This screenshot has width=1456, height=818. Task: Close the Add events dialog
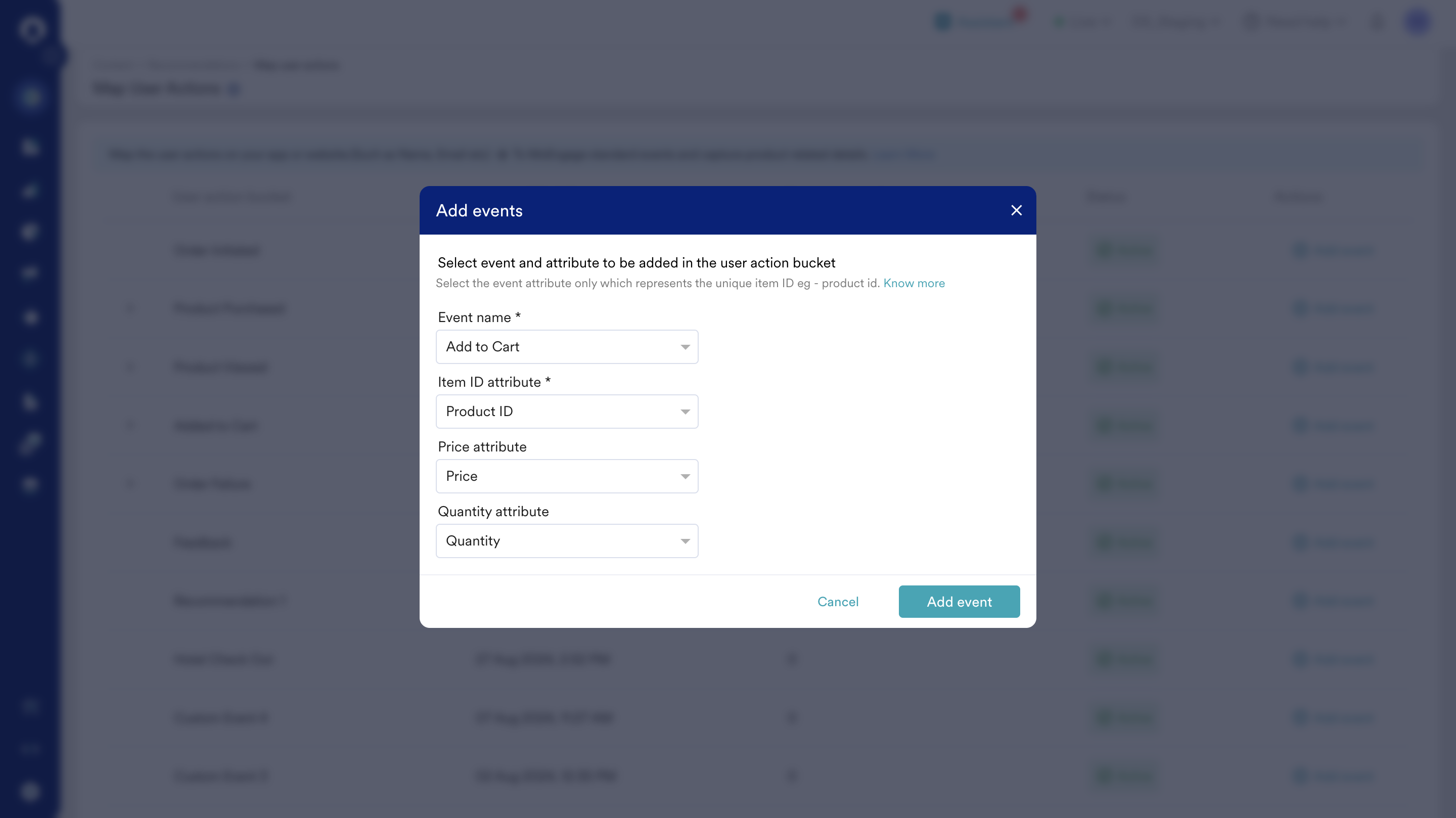coord(1016,210)
